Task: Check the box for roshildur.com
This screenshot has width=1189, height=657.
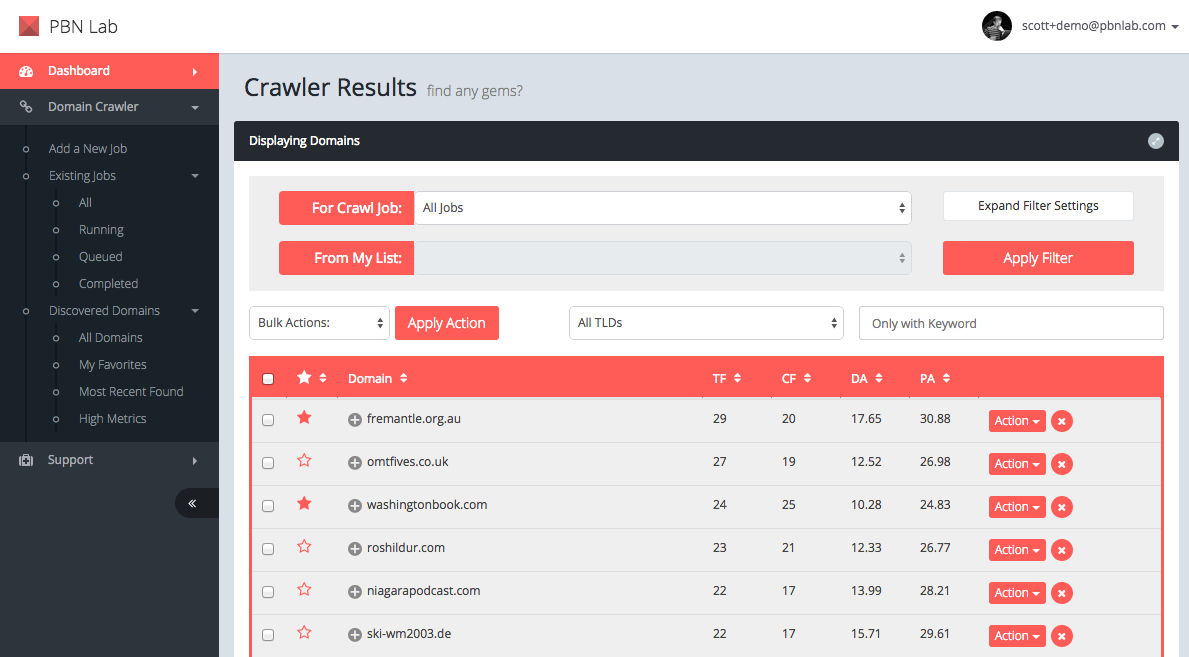Action: click(x=268, y=549)
